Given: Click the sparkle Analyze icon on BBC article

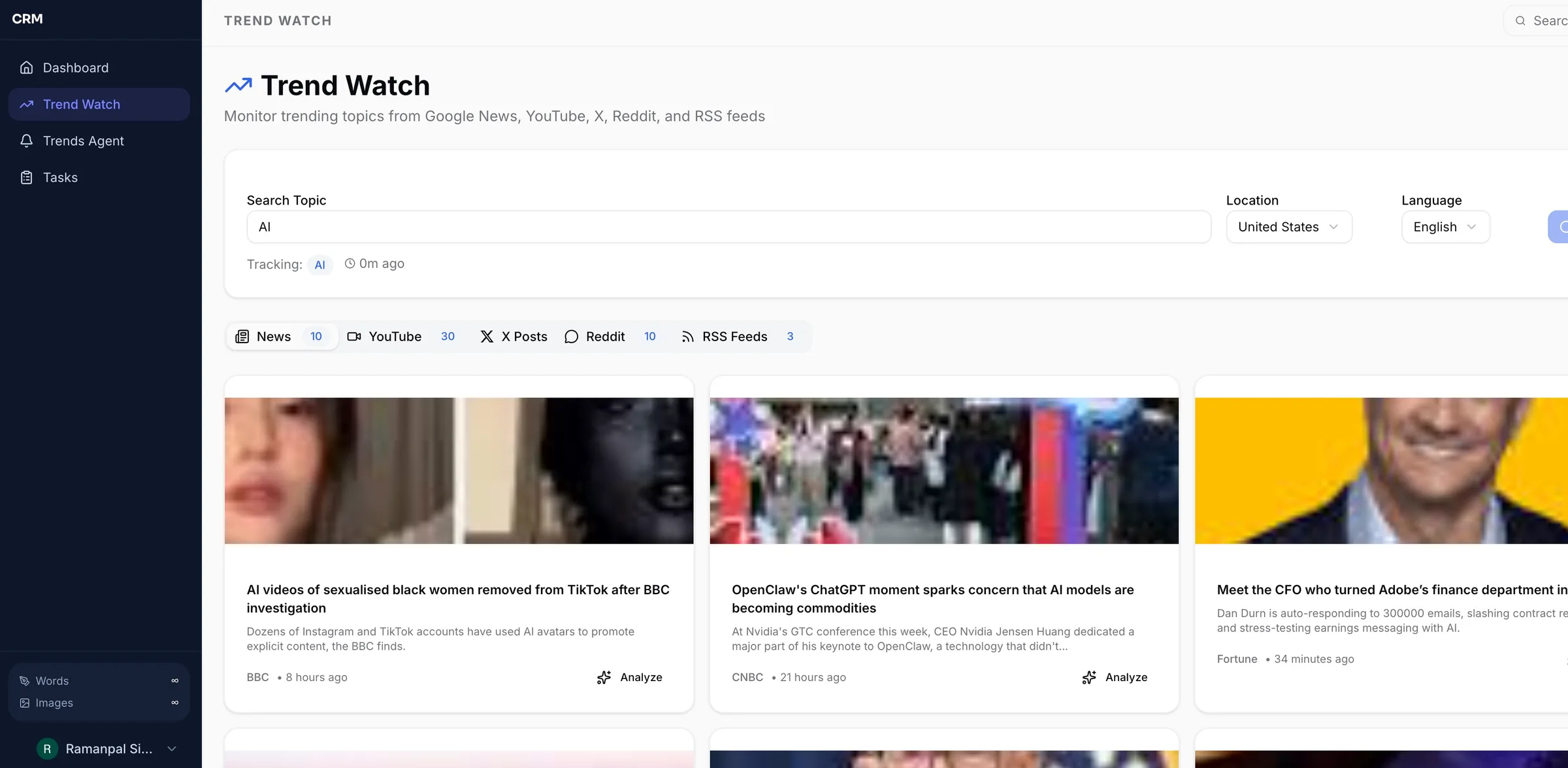Looking at the screenshot, I should pos(604,677).
